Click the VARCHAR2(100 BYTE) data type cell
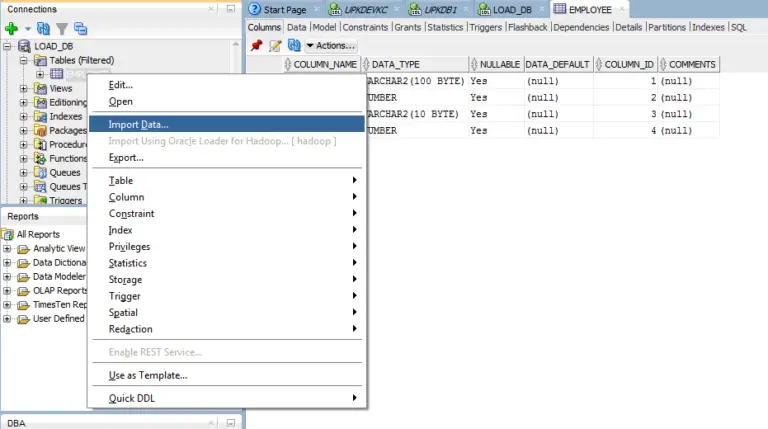This screenshot has width=768, height=429. [414, 81]
